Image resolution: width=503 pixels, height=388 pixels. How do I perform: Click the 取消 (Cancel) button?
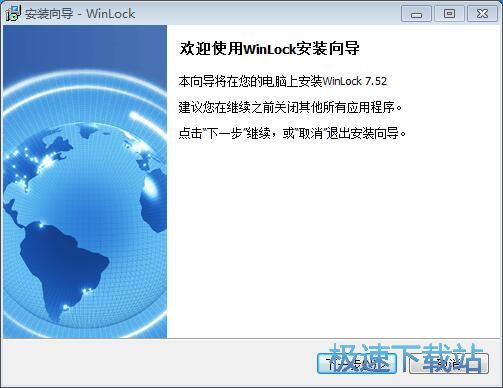click(449, 363)
